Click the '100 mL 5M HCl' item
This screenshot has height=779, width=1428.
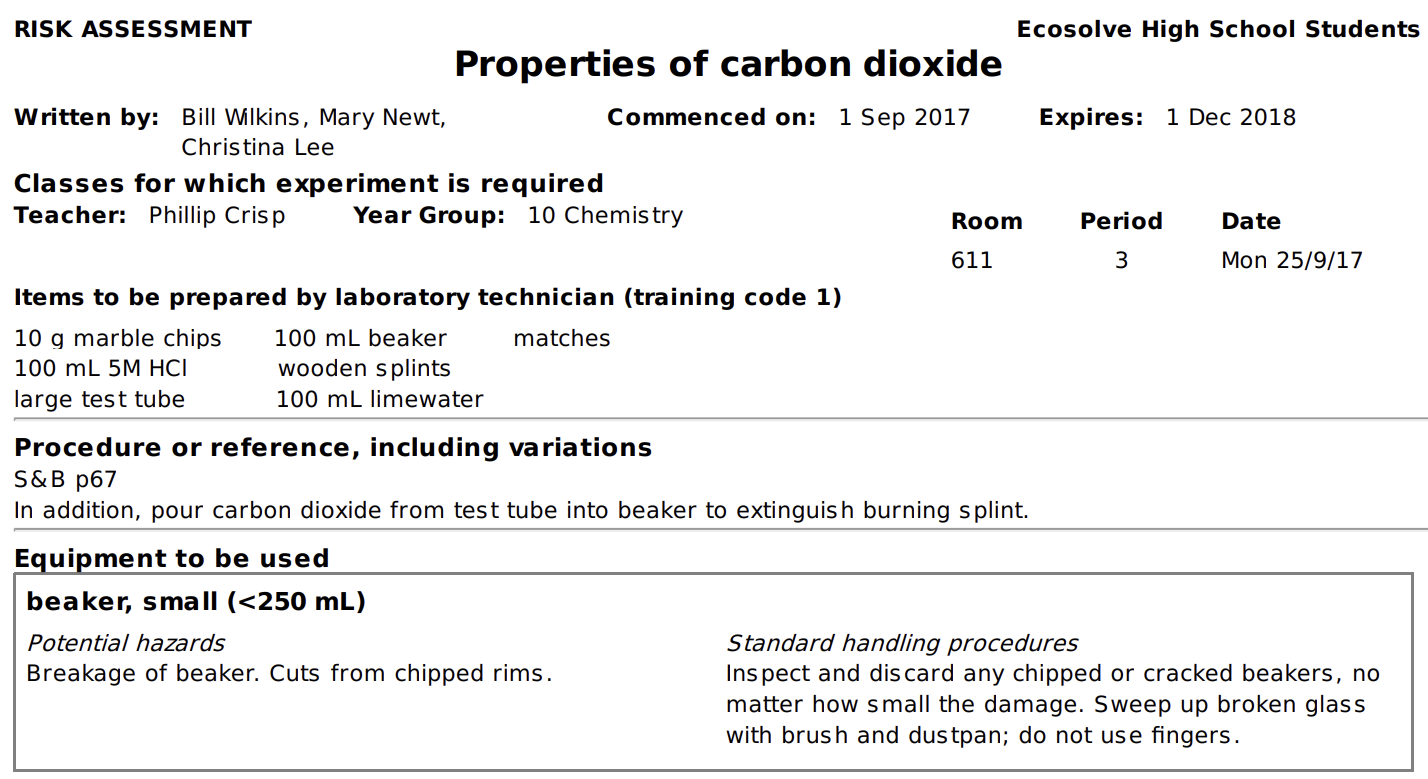[x=101, y=369]
